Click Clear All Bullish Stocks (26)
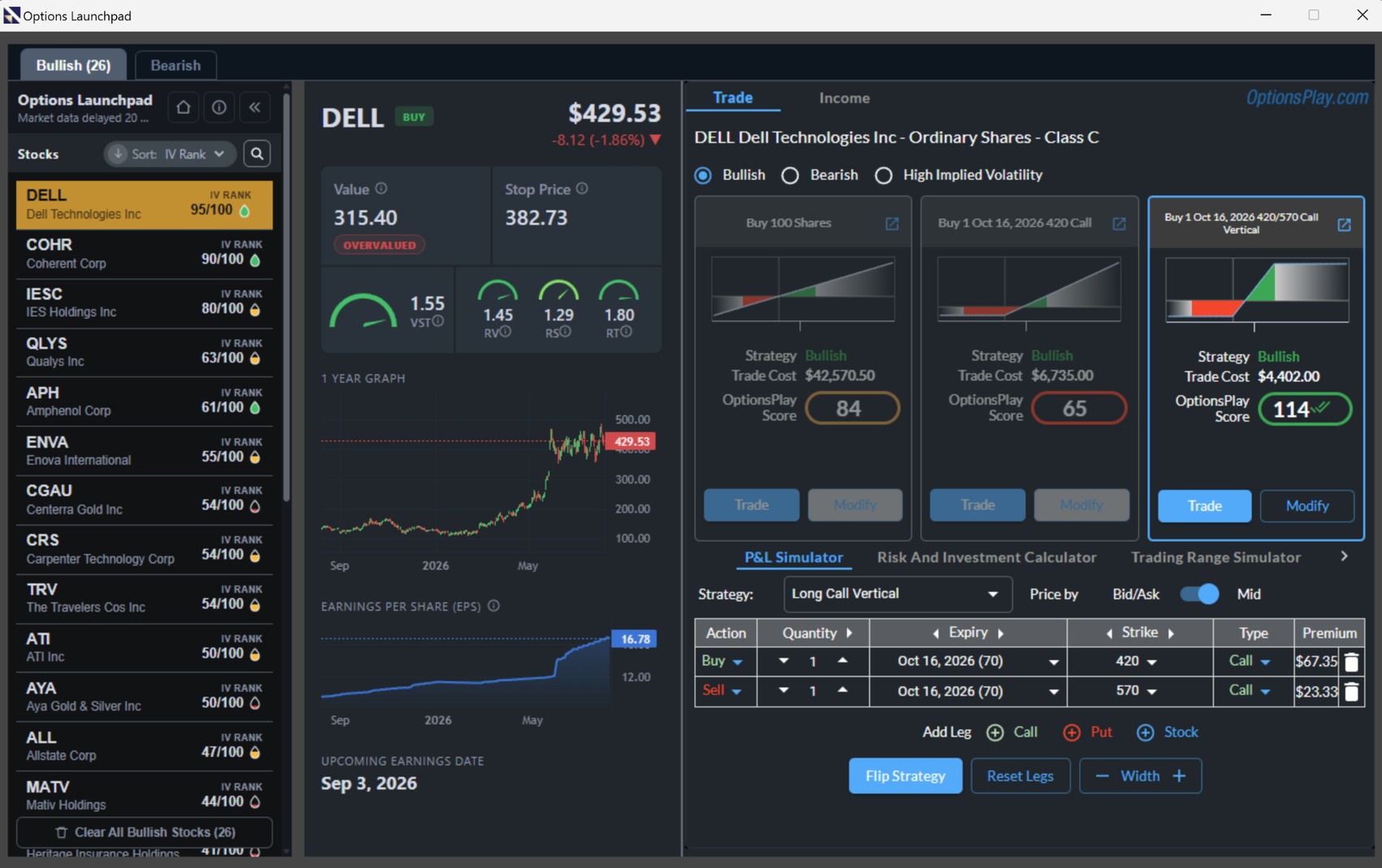 coord(145,832)
